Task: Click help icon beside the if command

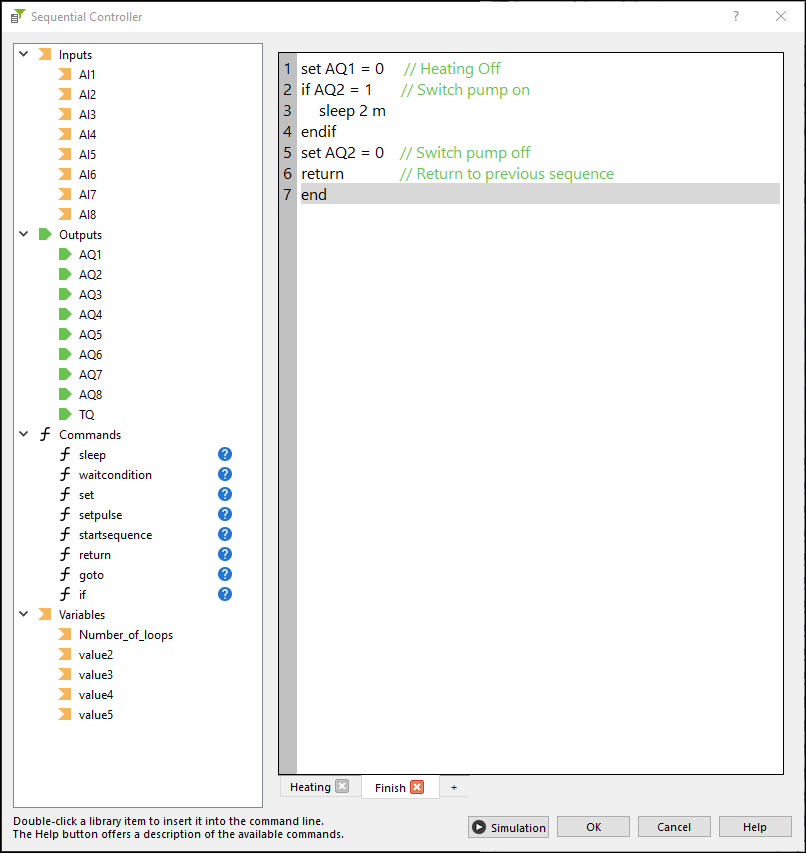Action: click(x=225, y=595)
